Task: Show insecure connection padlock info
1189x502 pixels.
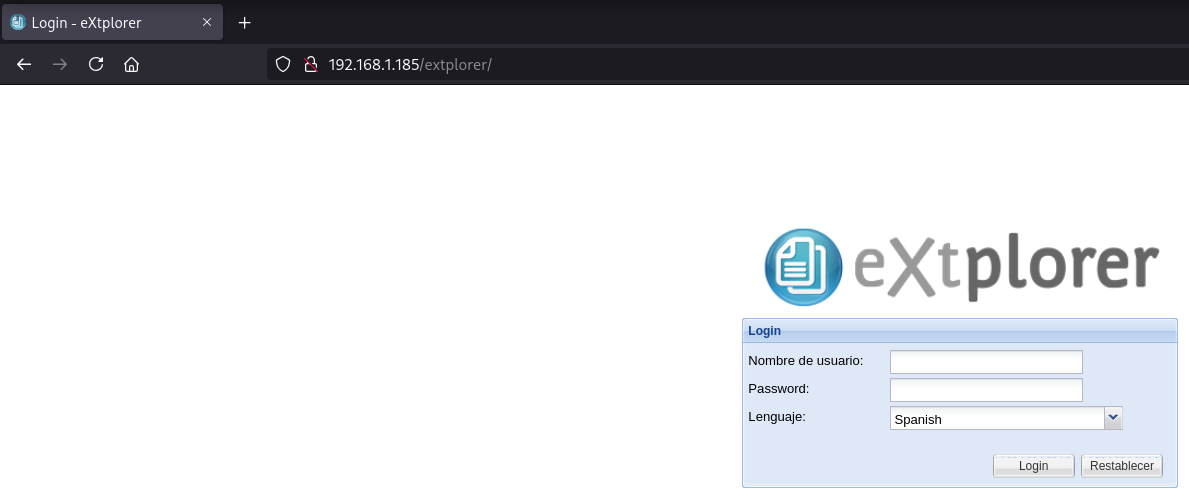Action: point(310,65)
